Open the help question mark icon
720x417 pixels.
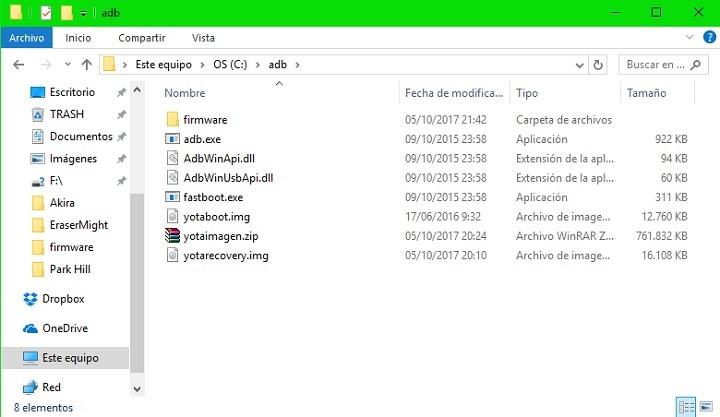click(709, 37)
